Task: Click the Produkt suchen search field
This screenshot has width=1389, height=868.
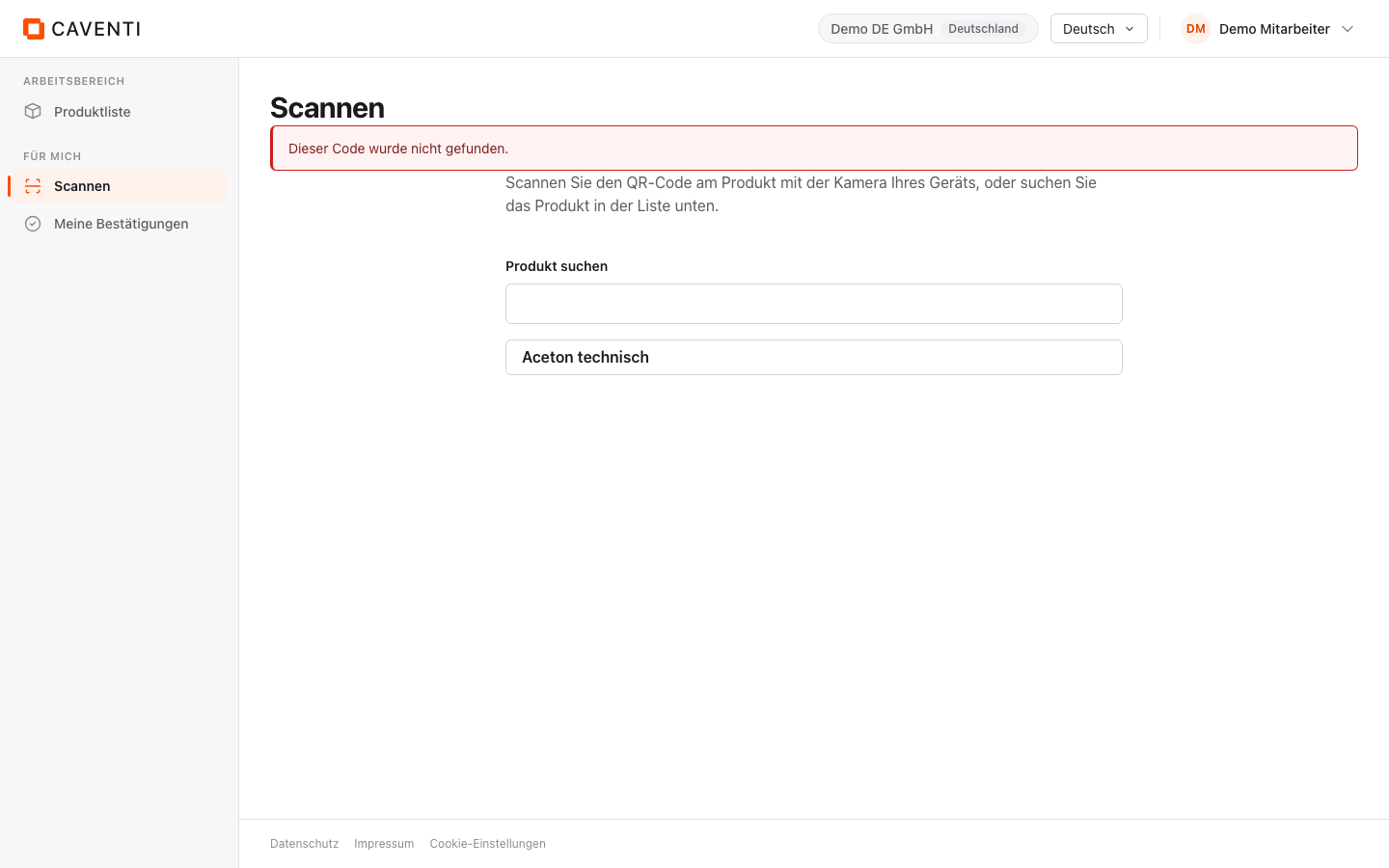Action: coord(814,304)
